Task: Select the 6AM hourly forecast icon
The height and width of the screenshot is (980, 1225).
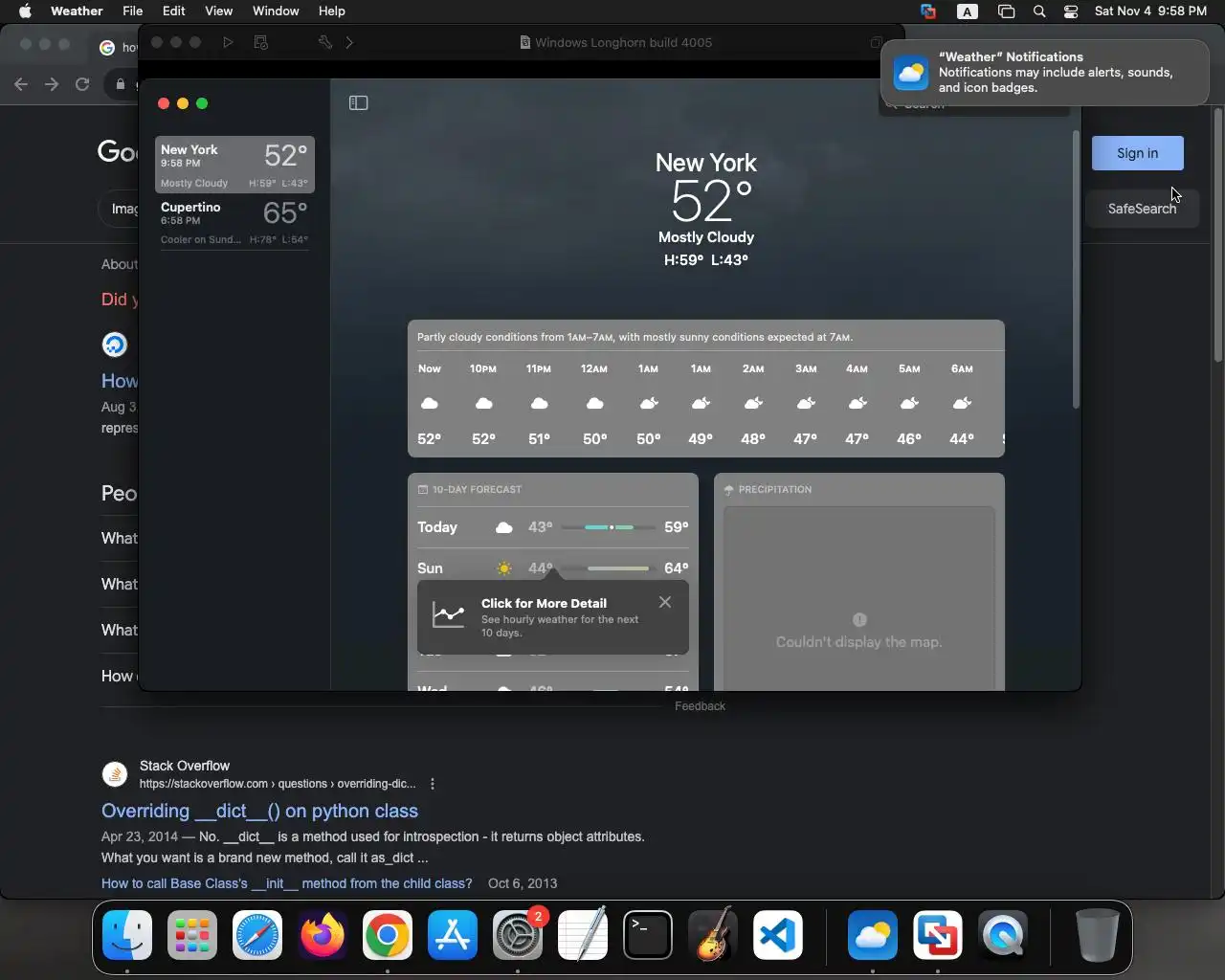Action: coord(962,404)
